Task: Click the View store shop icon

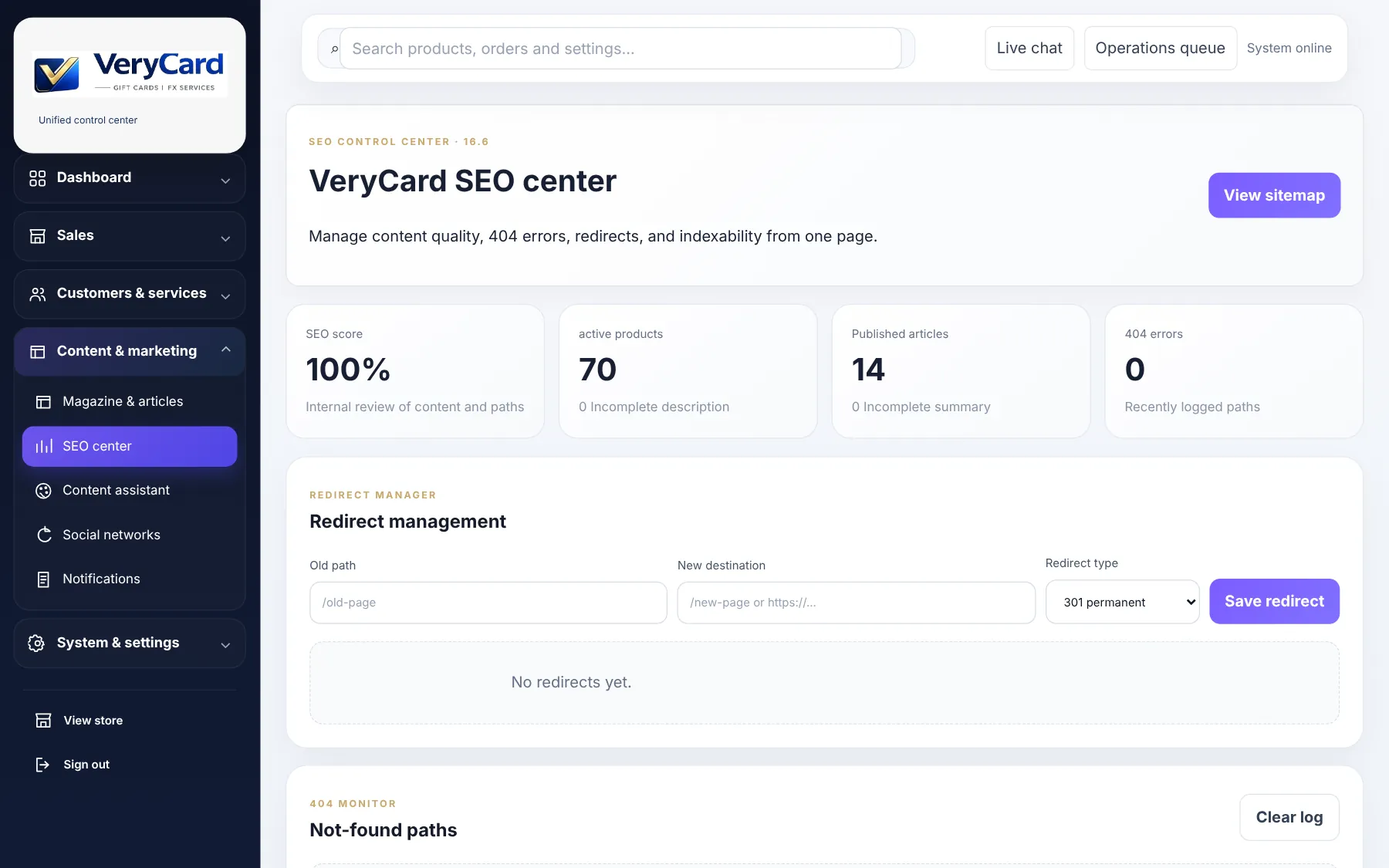Action: pos(43,721)
